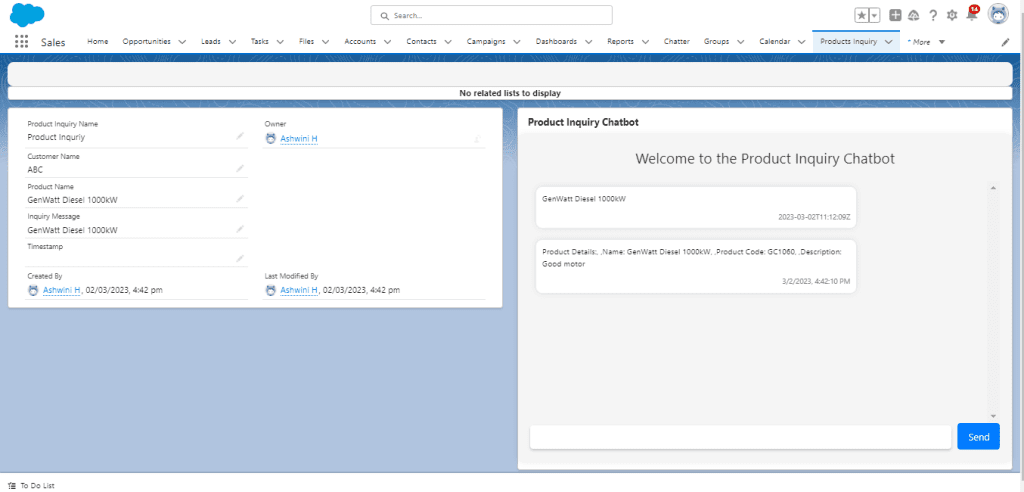This screenshot has width=1024, height=492.
Task: Open the Notifications bell icon
Action: 972,14
